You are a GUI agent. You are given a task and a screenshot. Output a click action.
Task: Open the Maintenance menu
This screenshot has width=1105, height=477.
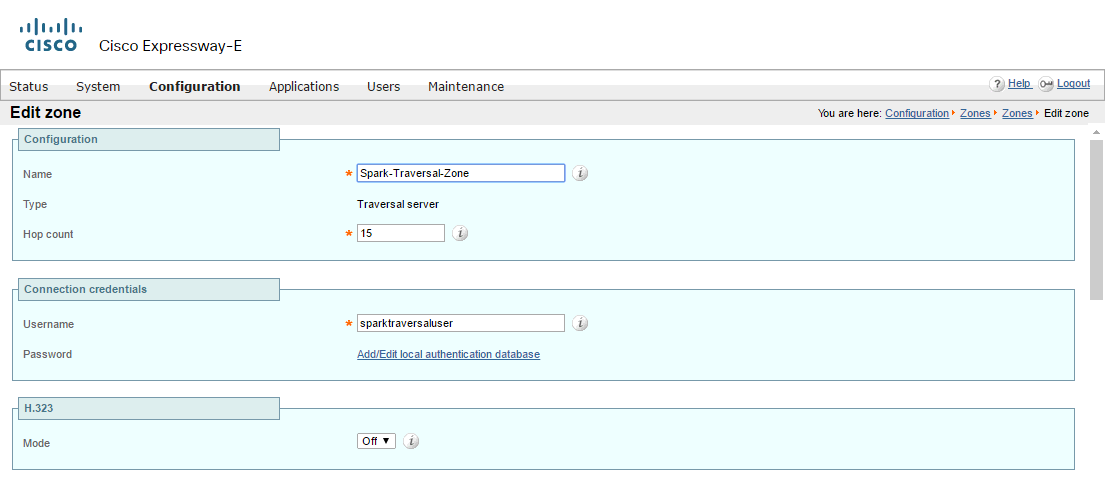pos(466,87)
